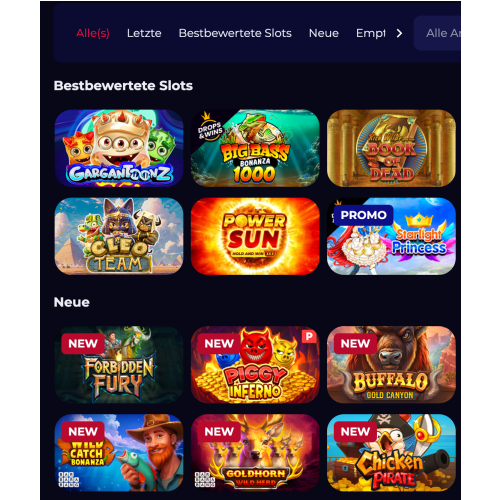This screenshot has height=500, width=500.
Task: Launch Big Bass Bonanza 1000 game
Action: pos(255,148)
